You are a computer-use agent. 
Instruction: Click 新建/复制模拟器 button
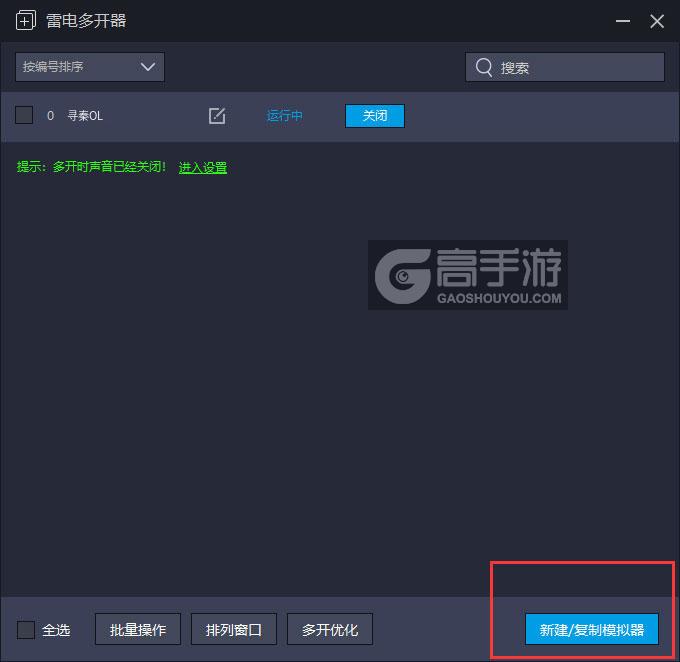tap(592, 629)
